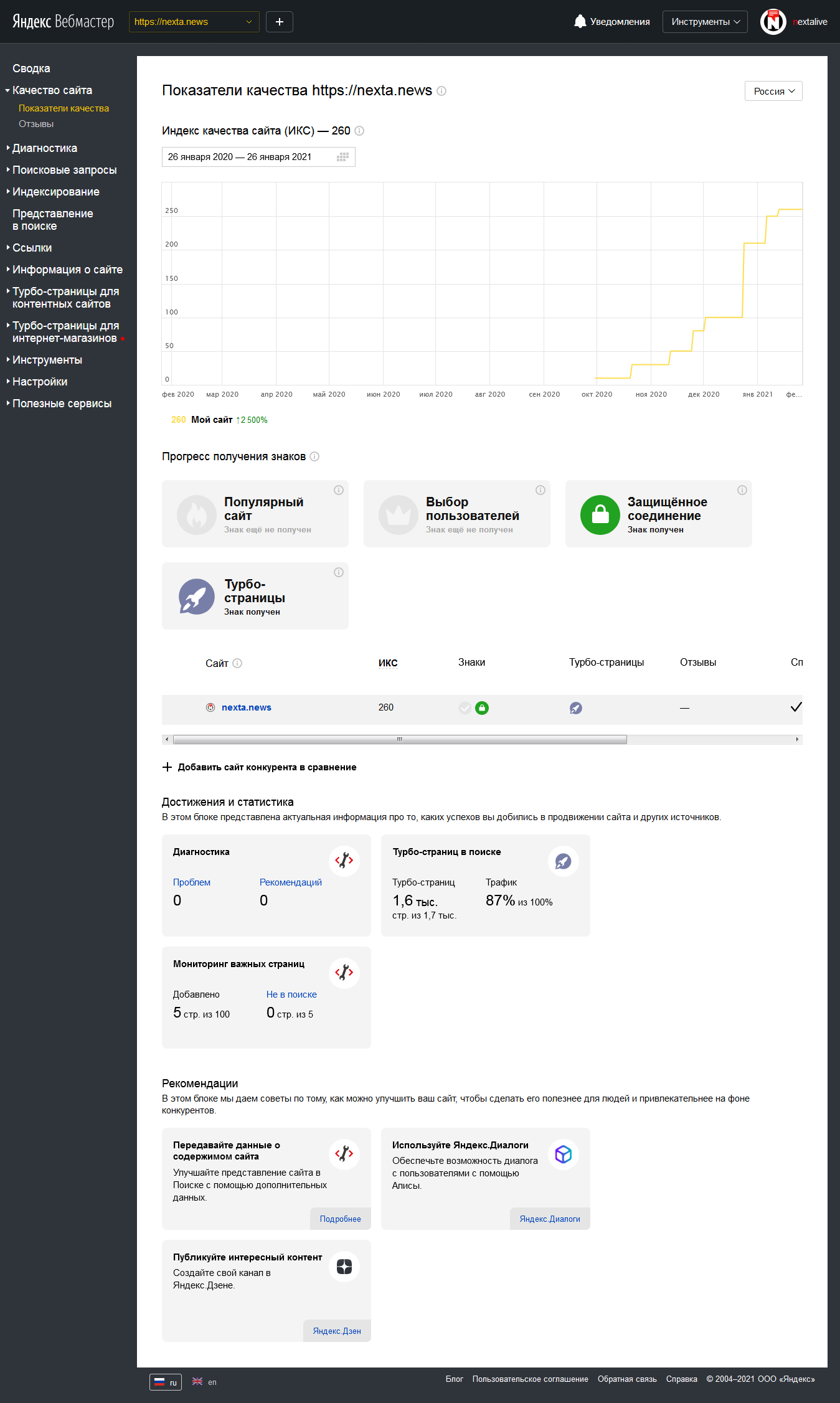Click the notifications bell icon
The height and width of the screenshot is (1403, 840).
click(x=580, y=21)
